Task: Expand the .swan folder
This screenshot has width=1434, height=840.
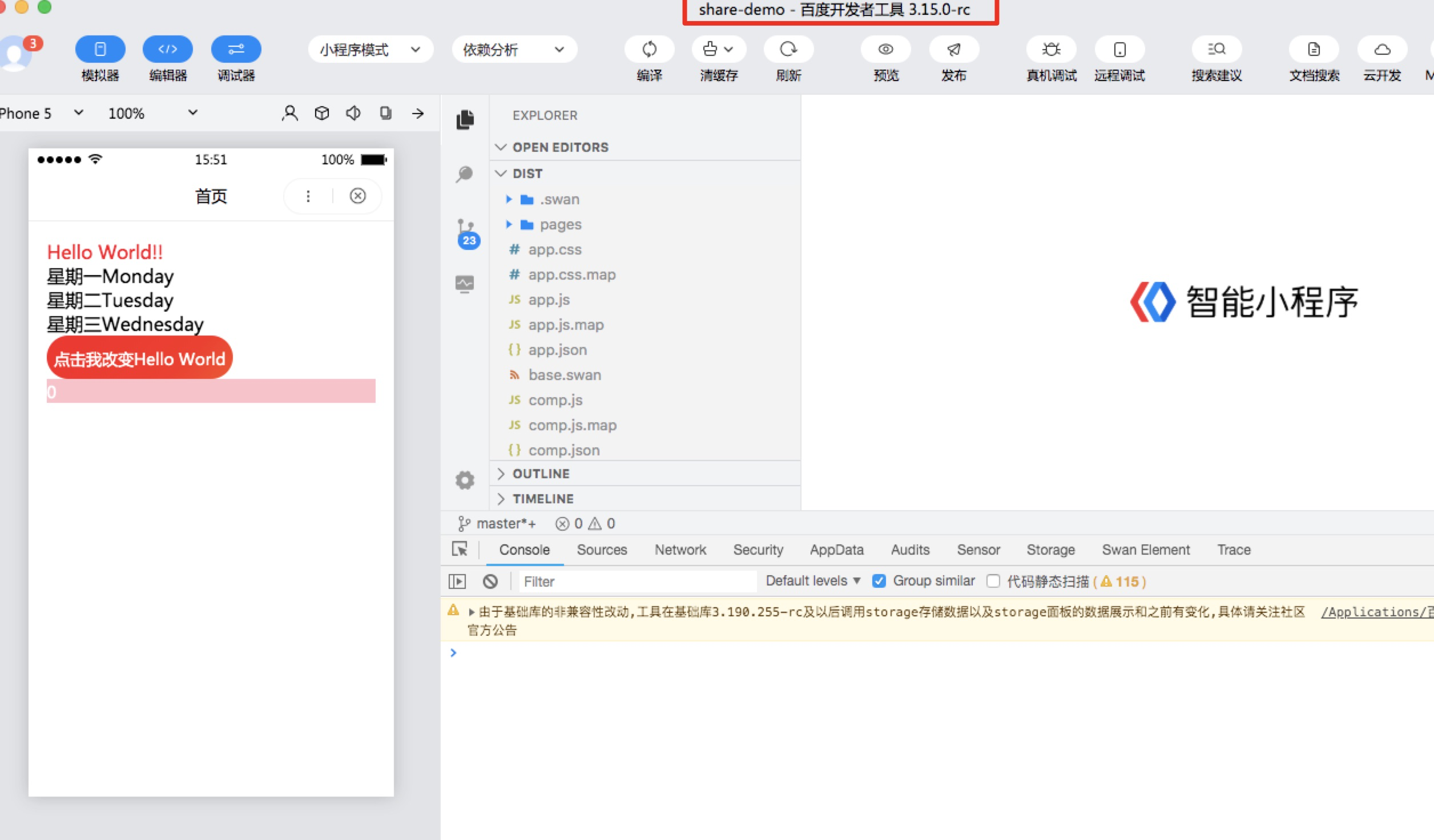Action: pyautogui.click(x=645, y=199)
